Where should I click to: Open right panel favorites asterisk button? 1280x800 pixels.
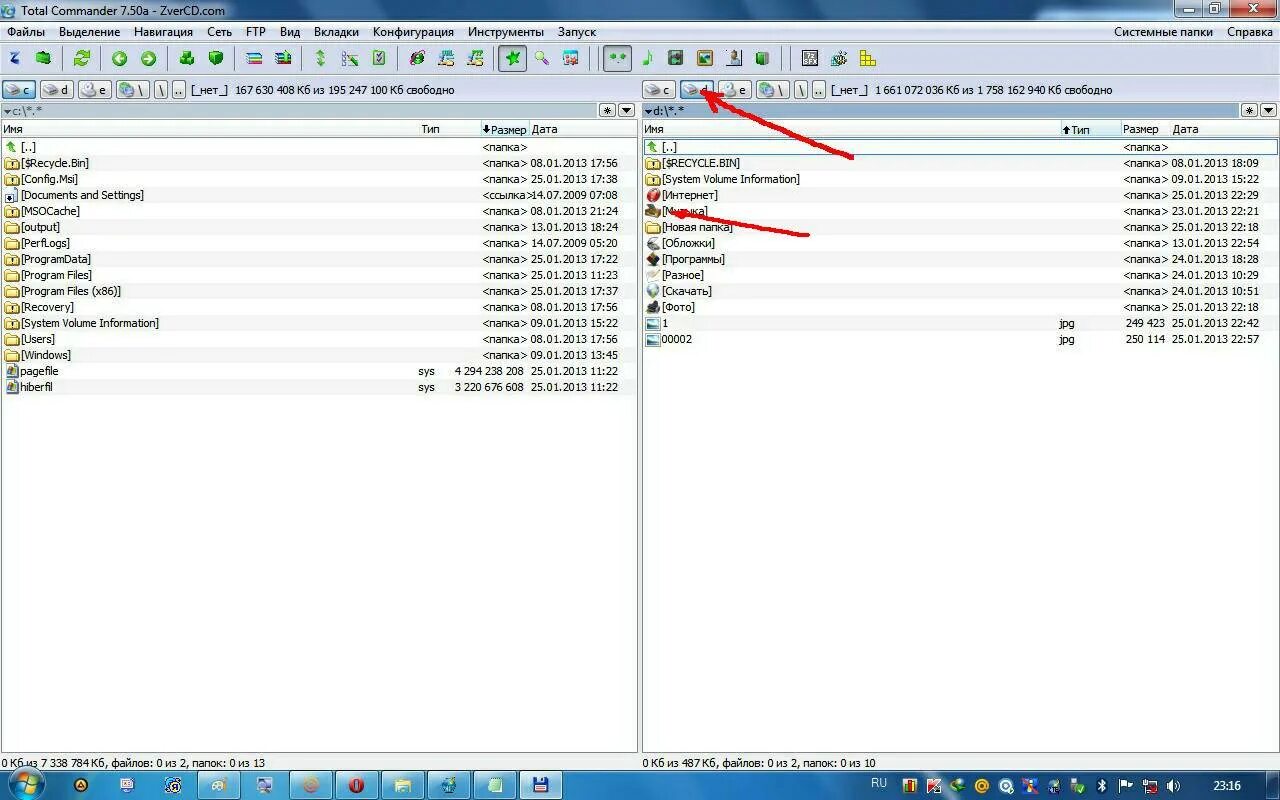(1249, 110)
